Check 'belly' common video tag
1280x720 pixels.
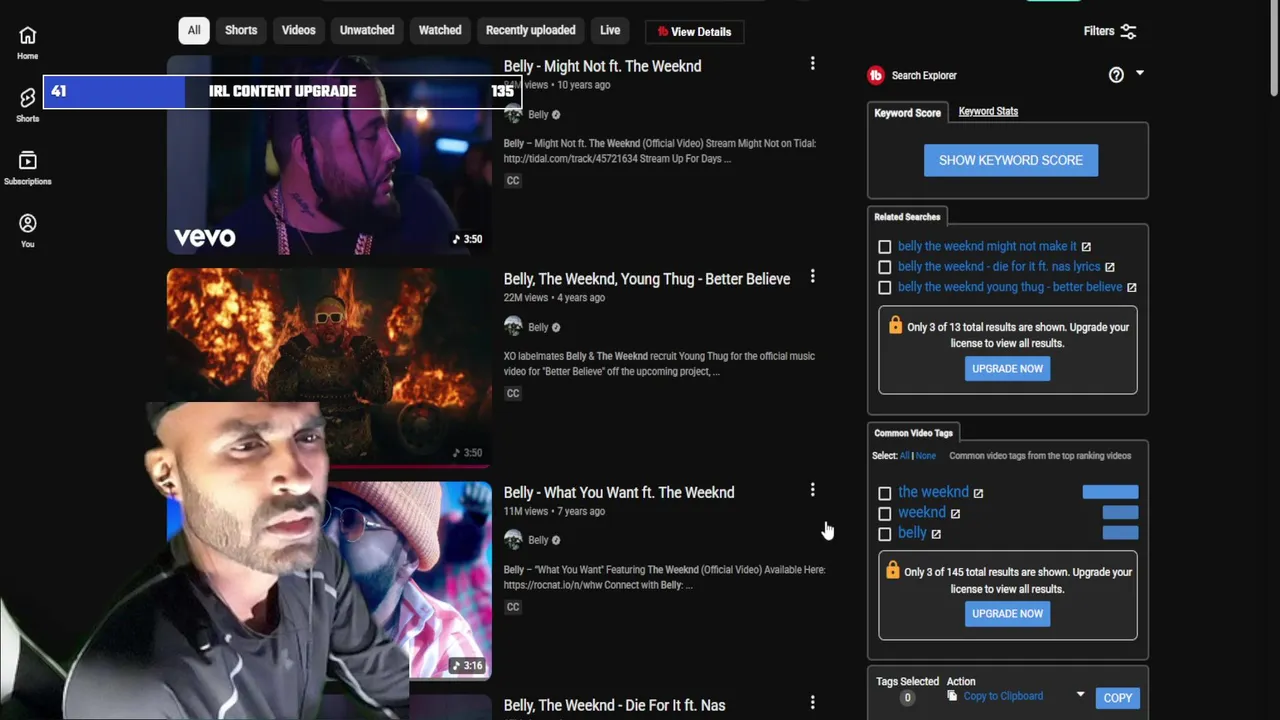884,534
